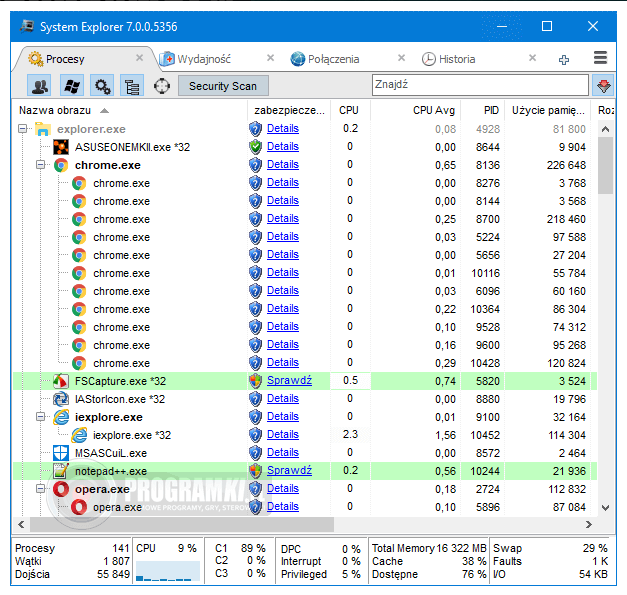627x595 pixels.
Task: Toggle Microsoft system processes icon
Action: click(x=72, y=86)
